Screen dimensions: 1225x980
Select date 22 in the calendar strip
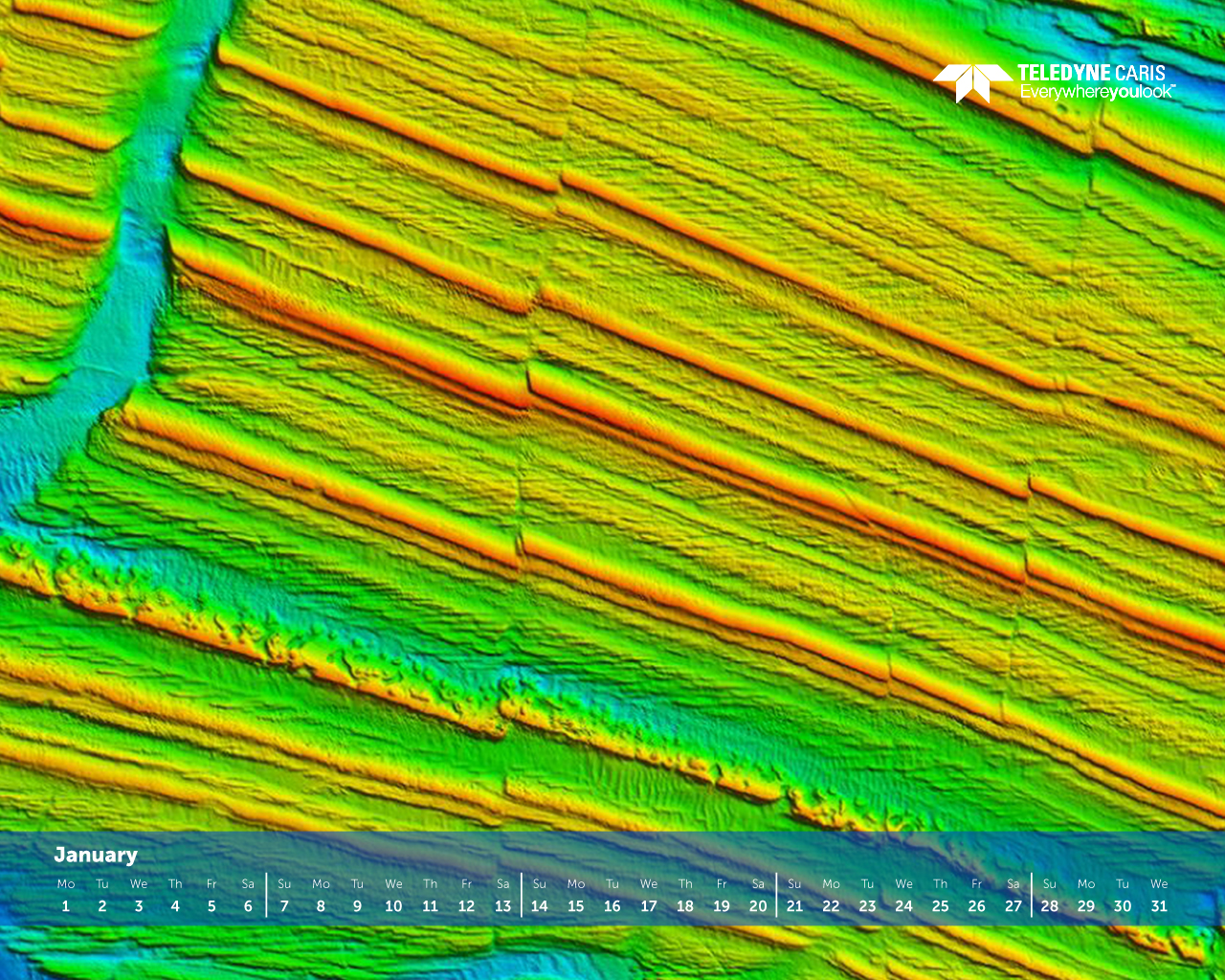831,905
